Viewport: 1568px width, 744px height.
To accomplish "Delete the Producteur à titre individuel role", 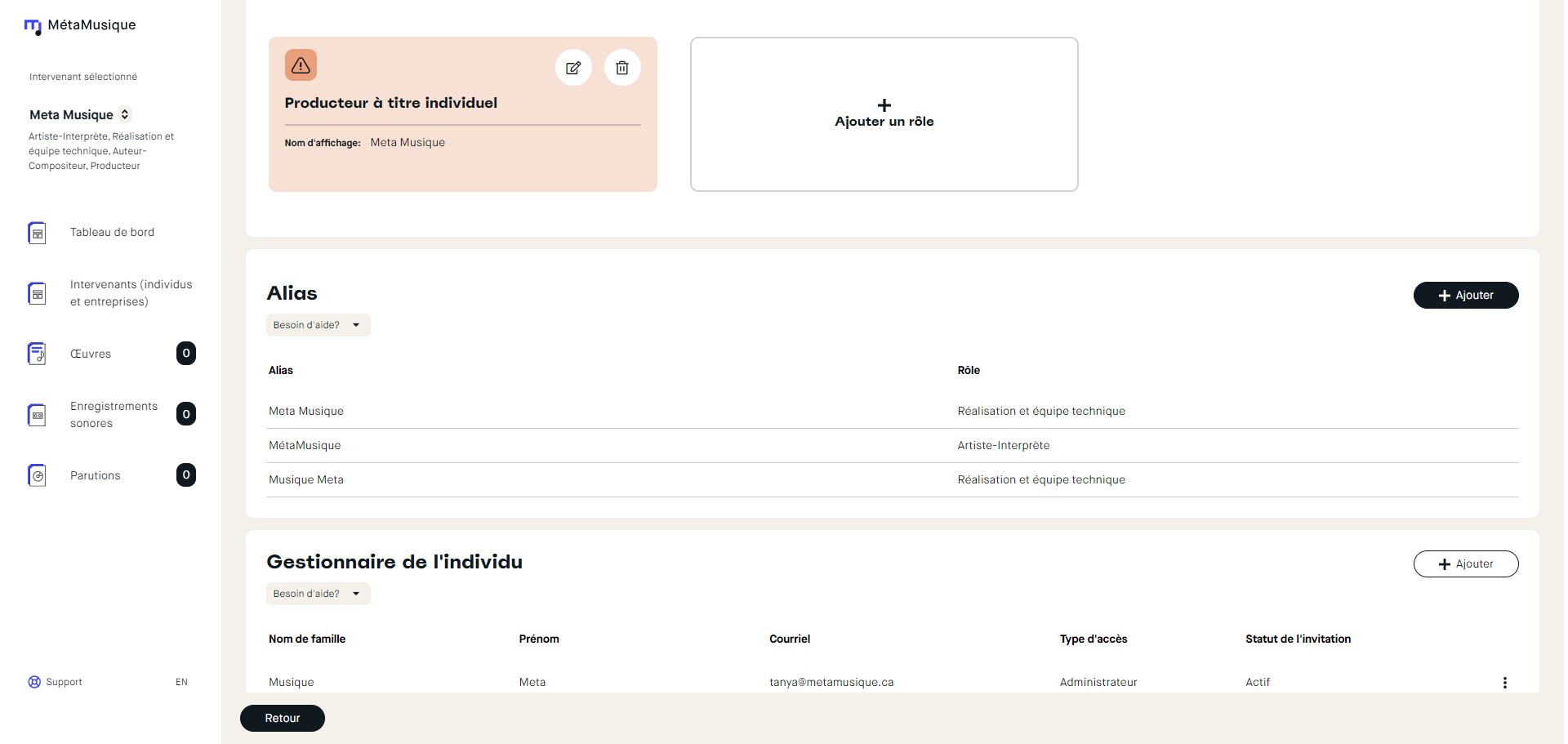I will [622, 68].
